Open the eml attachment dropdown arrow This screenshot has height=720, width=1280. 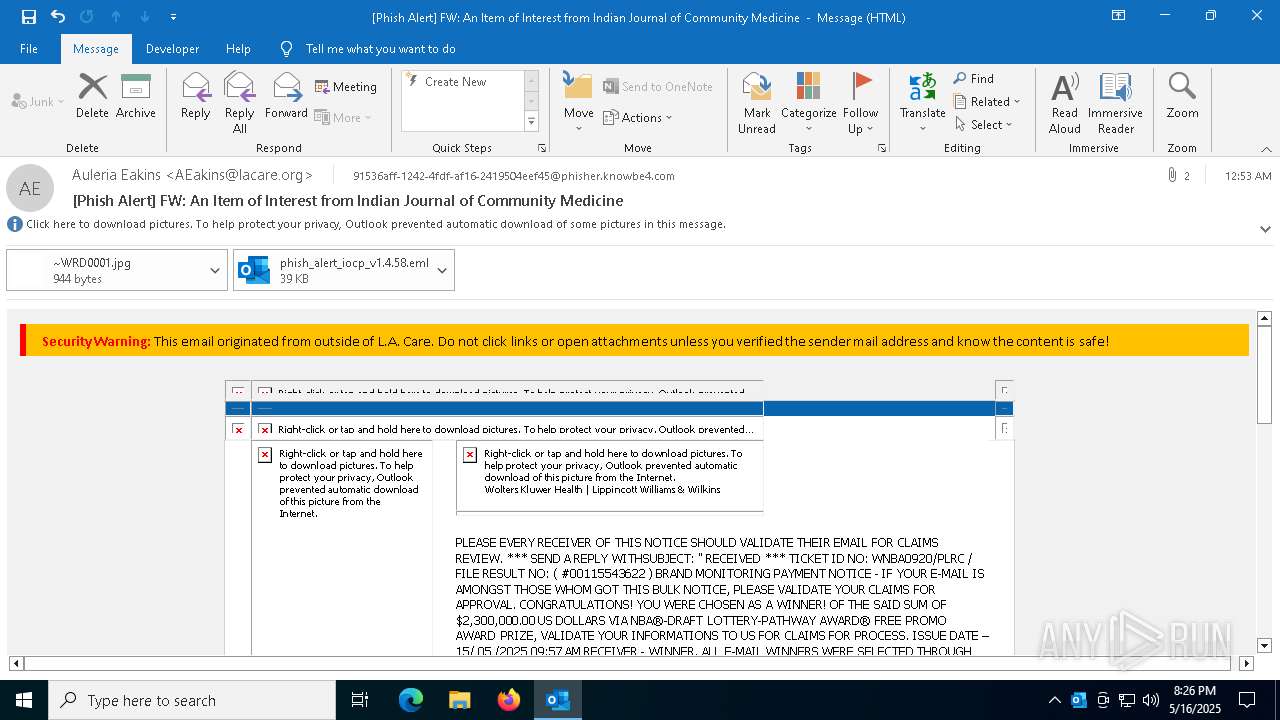[442, 270]
